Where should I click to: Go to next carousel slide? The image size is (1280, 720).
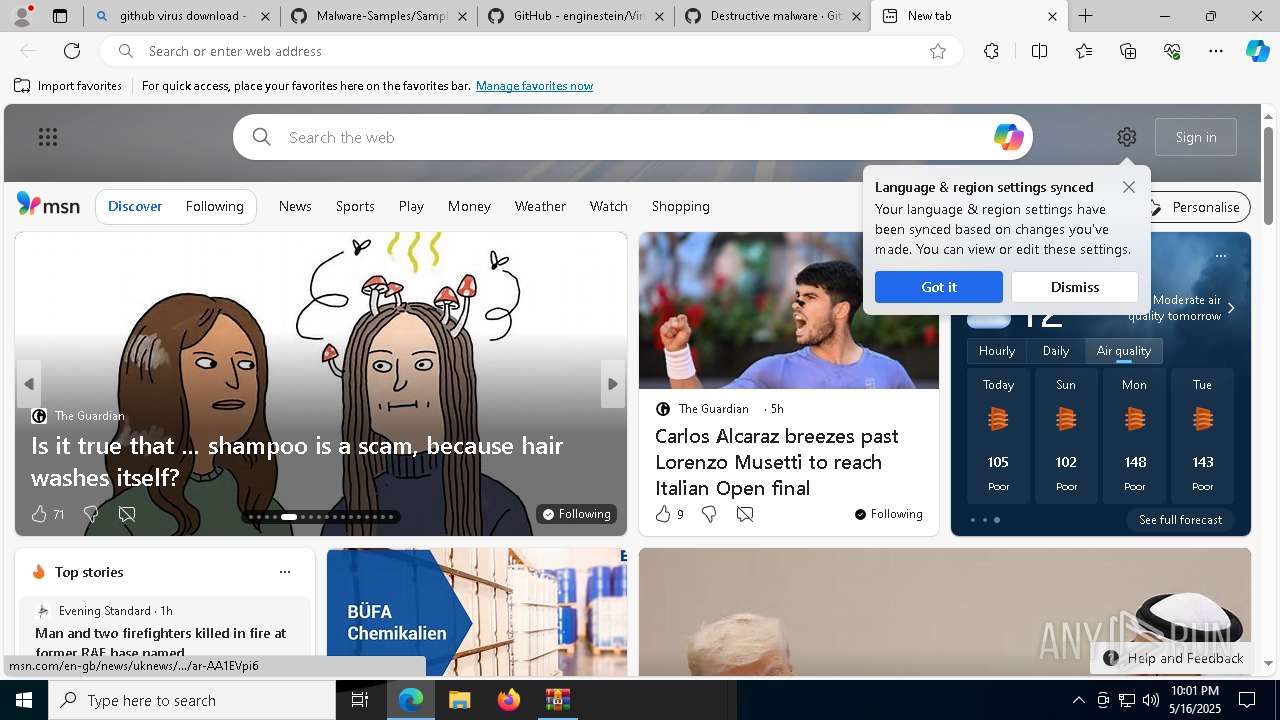click(613, 384)
